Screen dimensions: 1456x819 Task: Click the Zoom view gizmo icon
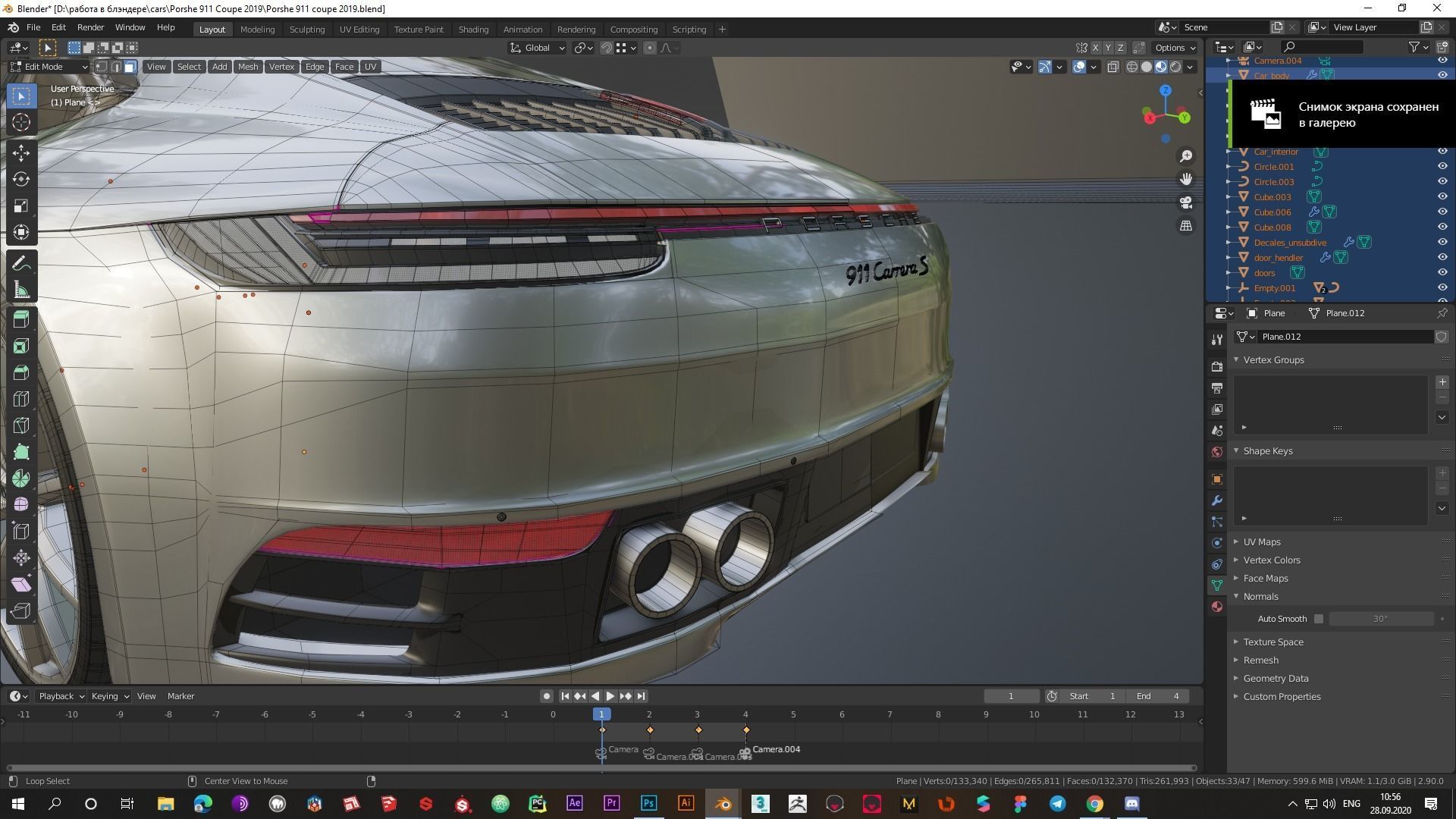pyautogui.click(x=1186, y=156)
